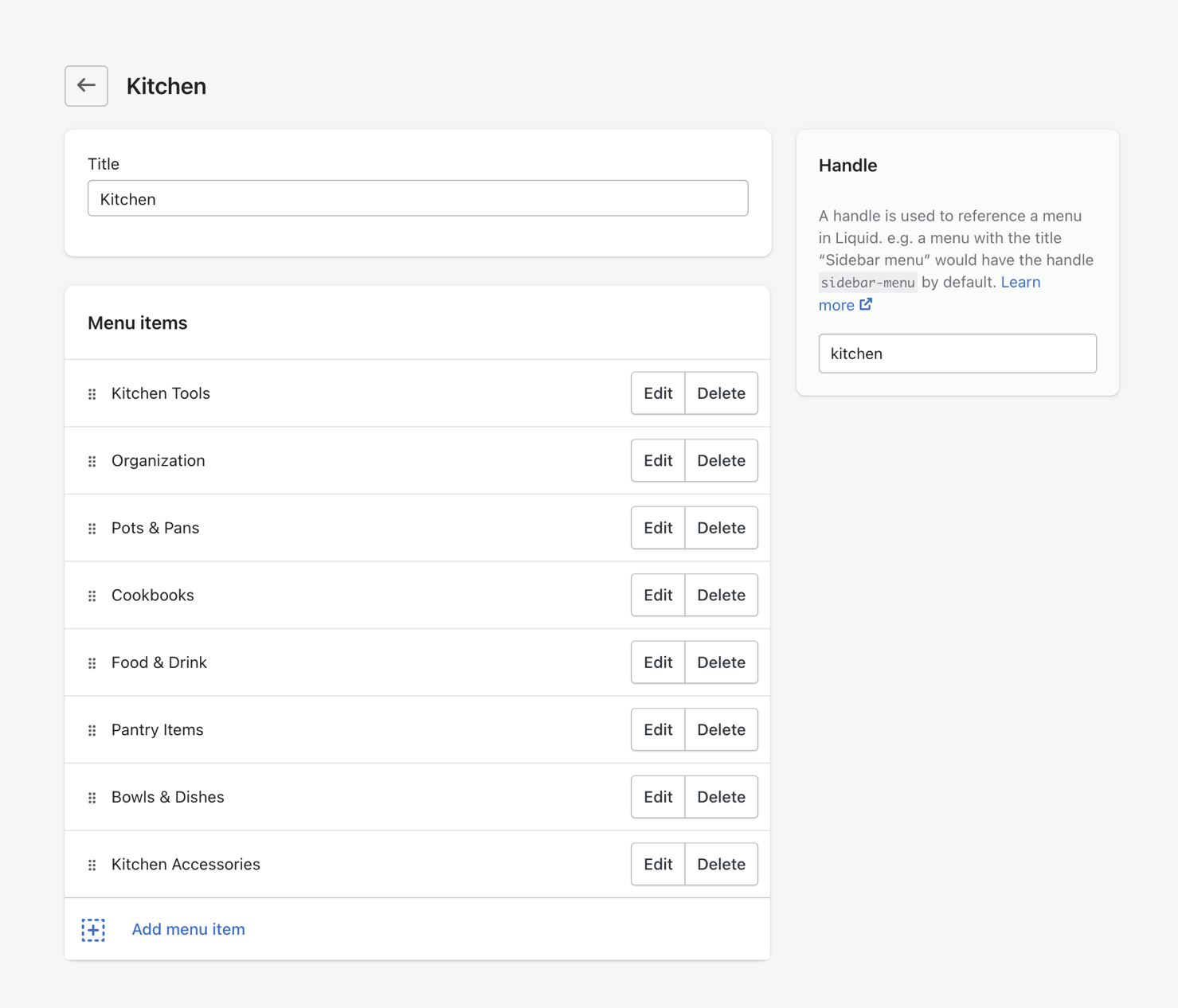The height and width of the screenshot is (1008, 1178).
Task: Select the Cookbooks item label
Action: (x=153, y=595)
